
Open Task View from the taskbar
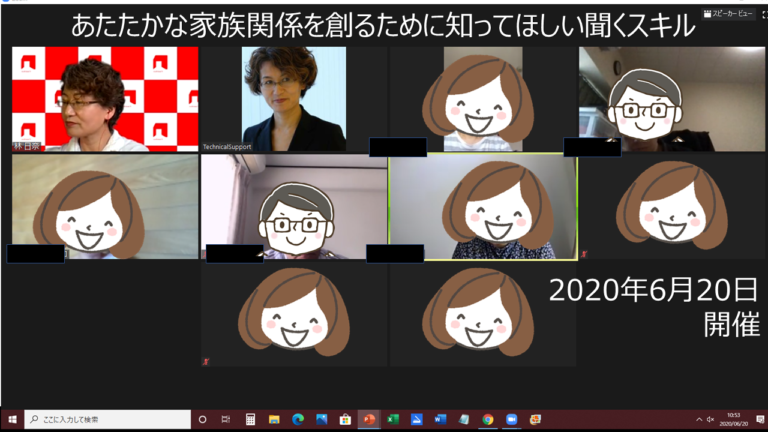(x=226, y=419)
